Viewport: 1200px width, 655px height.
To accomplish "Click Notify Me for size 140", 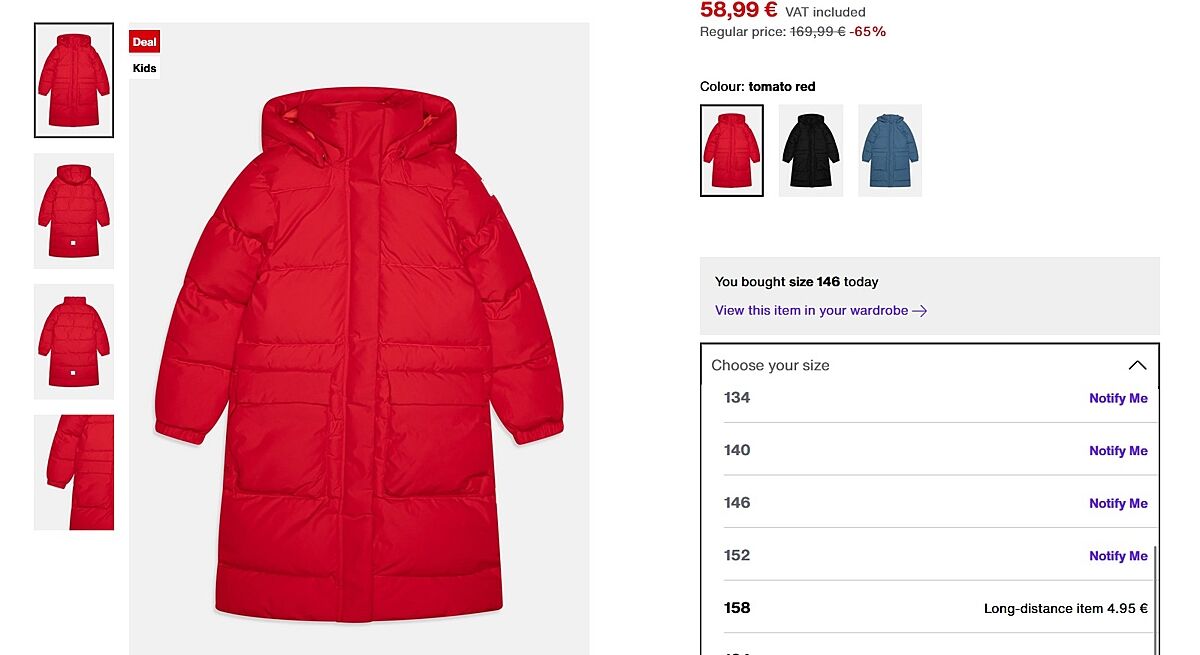I will (1118, 451).
